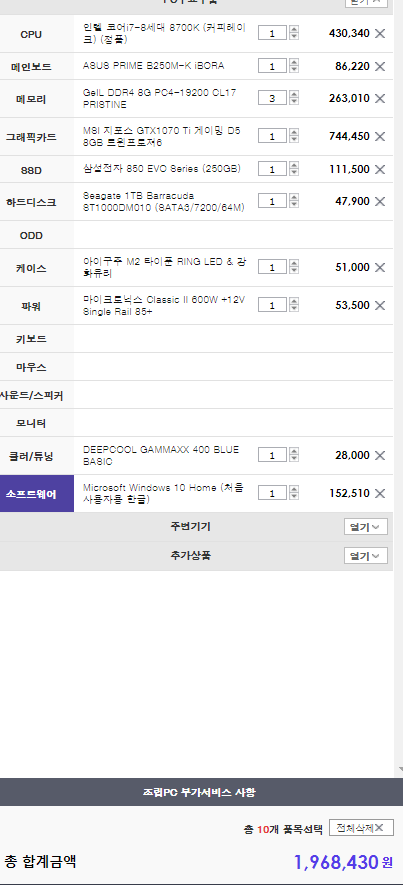This screenshot has height=888, width=403.
Task: Expand the 주변기기 section with 열기
Action: 366,527
